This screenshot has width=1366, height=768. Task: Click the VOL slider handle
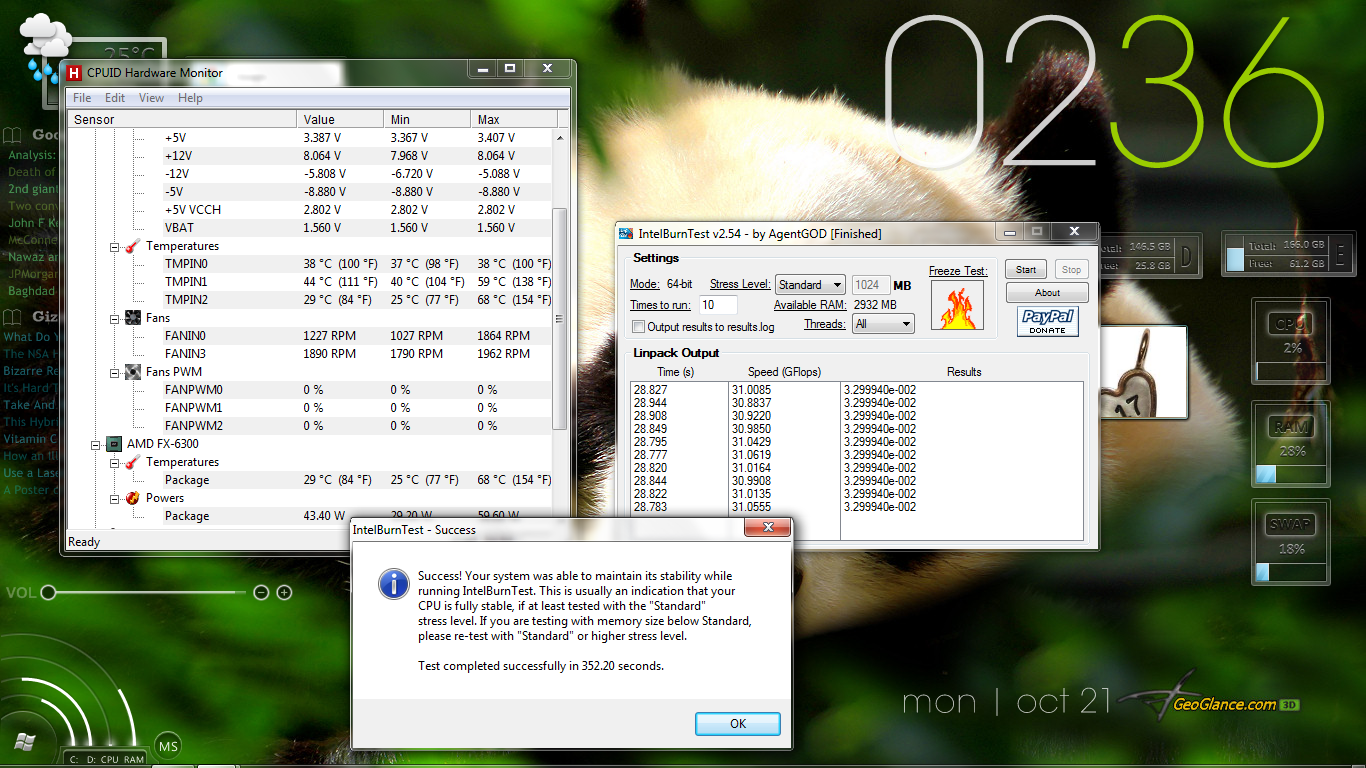pyautogui.click(x=47, y=593)
